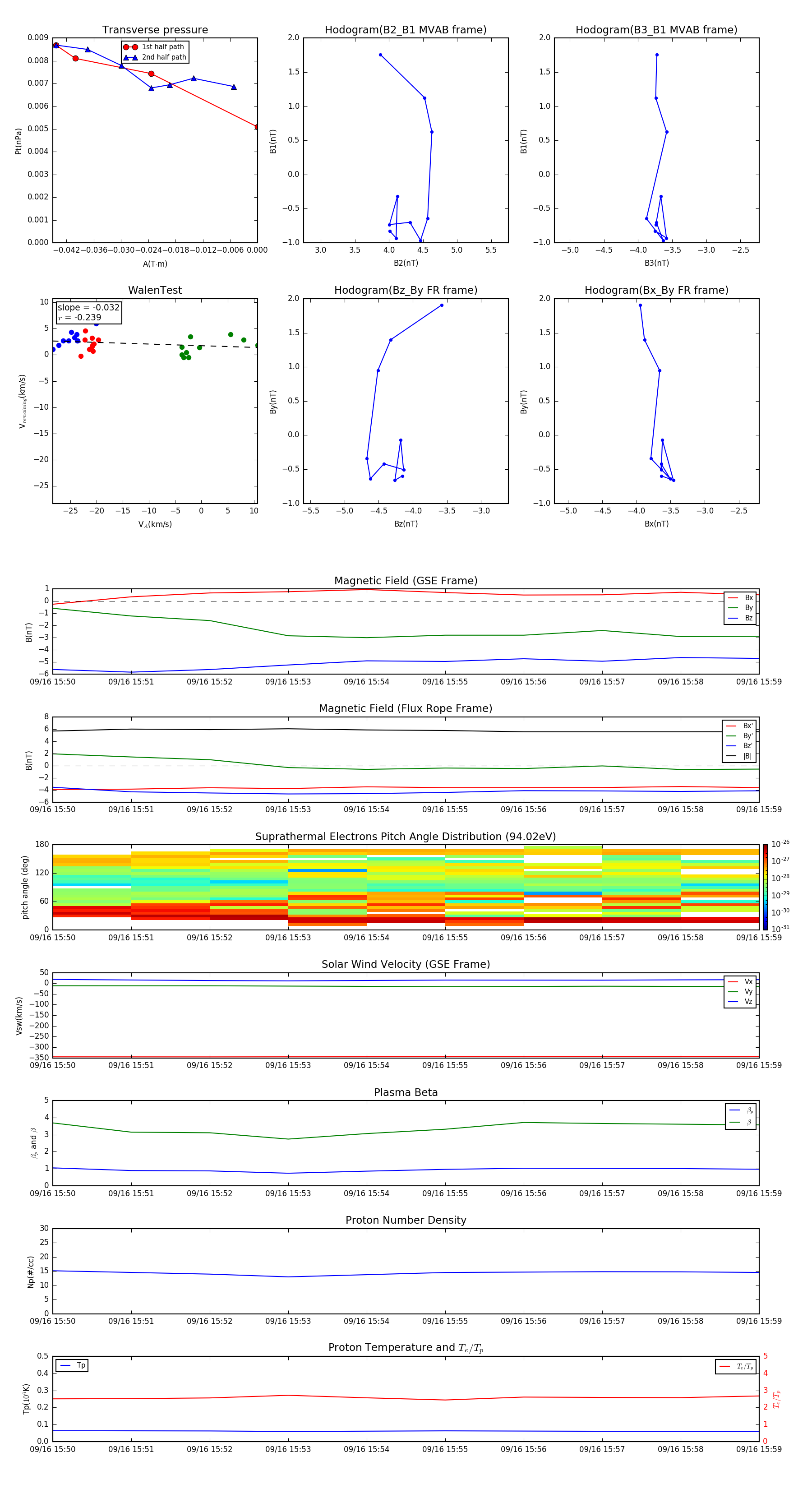The width and height of the screenshot is (812, 1489).
Task: Select the 'Vy' entry in velocity legend
Action: [740, 992]
